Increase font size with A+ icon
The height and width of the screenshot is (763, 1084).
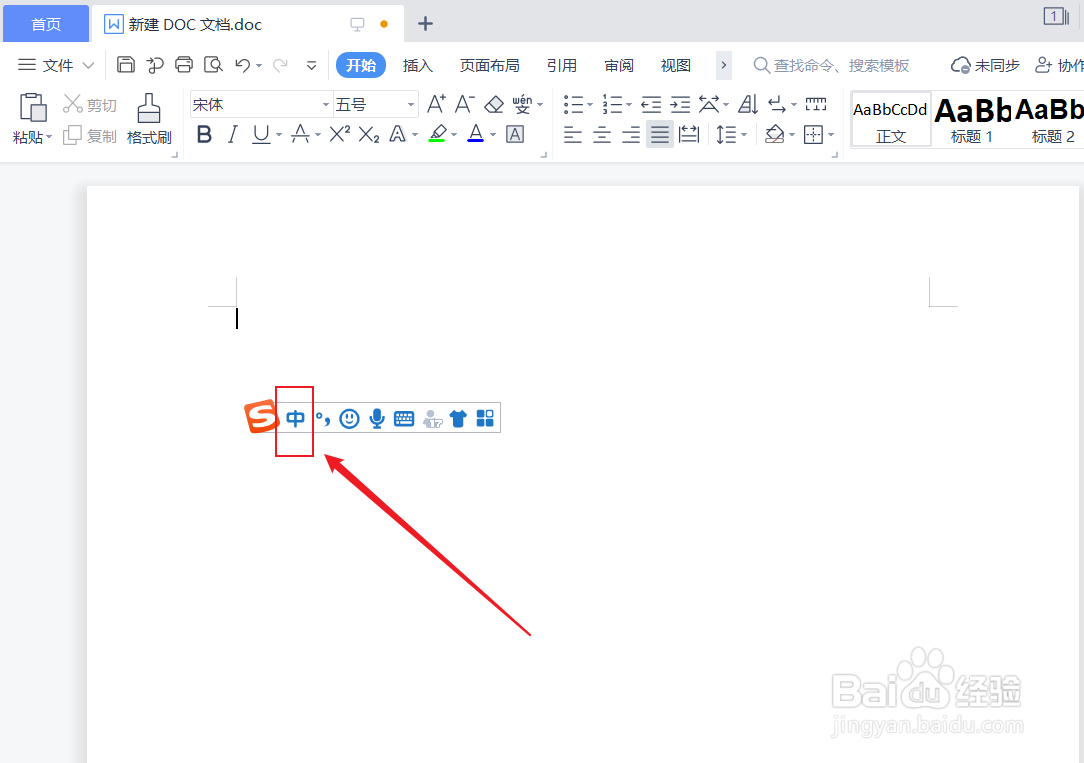tap(436, 104)
